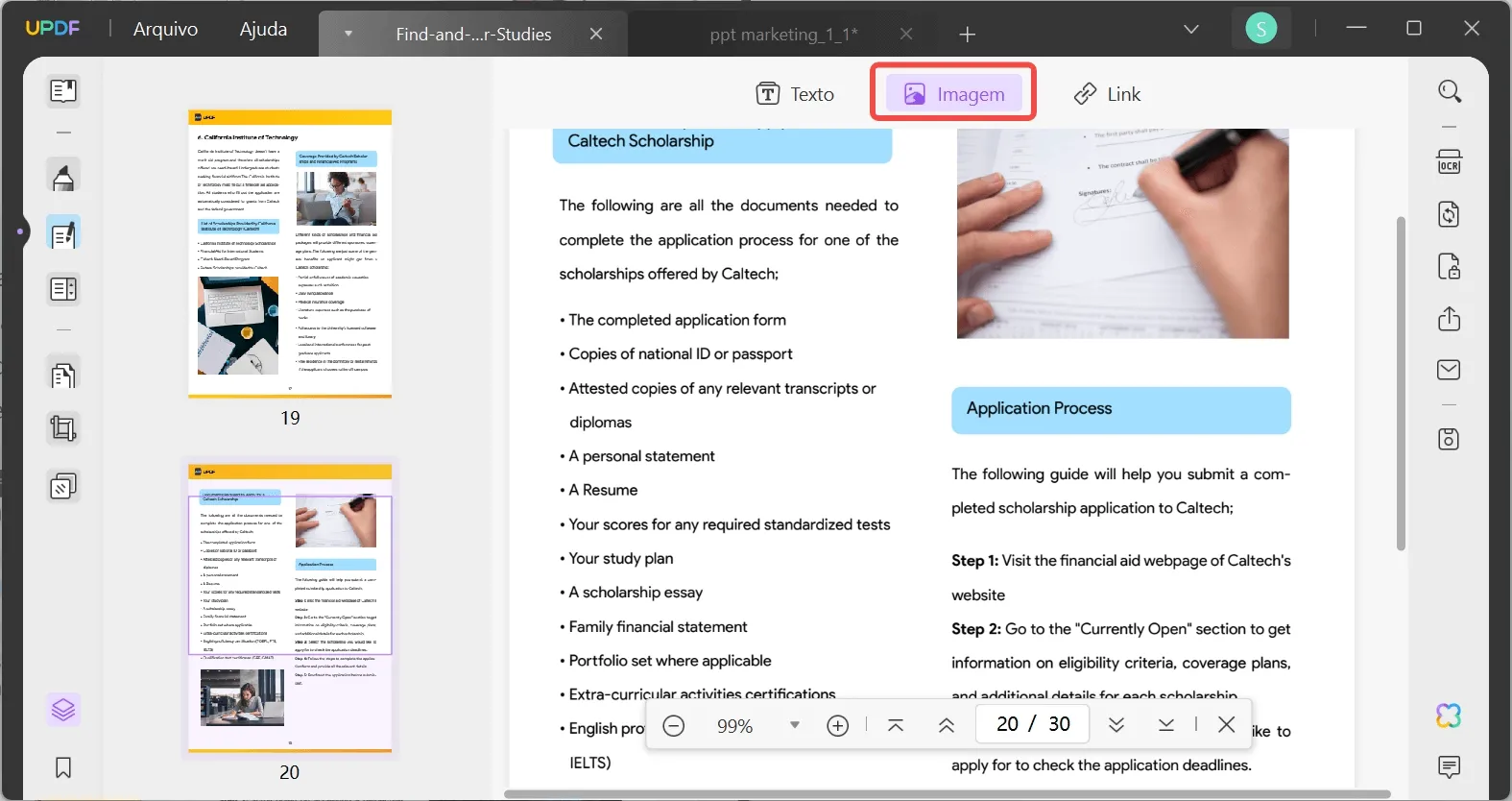Click the 'A personal statement' bullet

pos(641,456)
